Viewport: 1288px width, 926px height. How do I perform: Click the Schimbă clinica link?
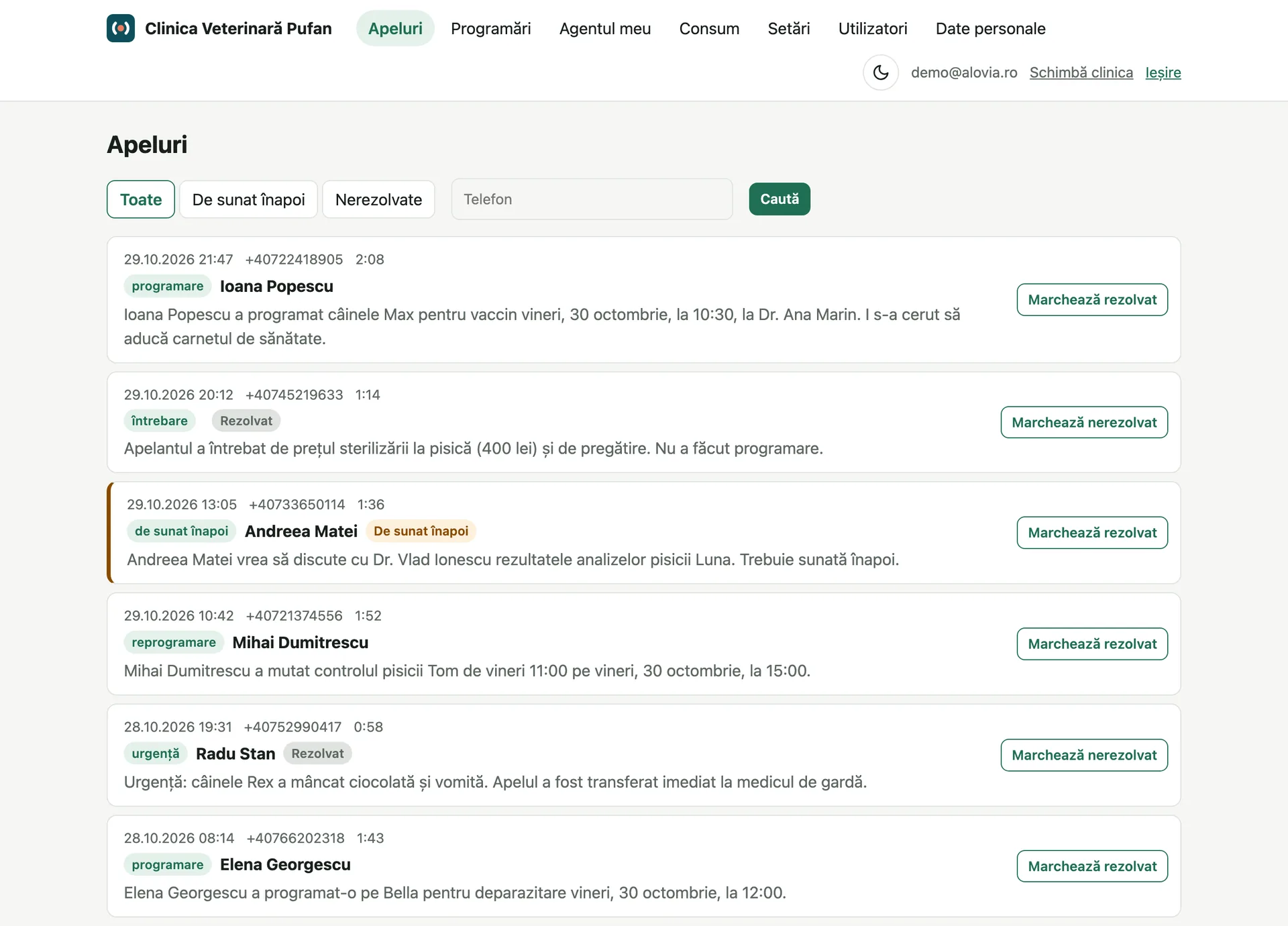pos(1081,72)
